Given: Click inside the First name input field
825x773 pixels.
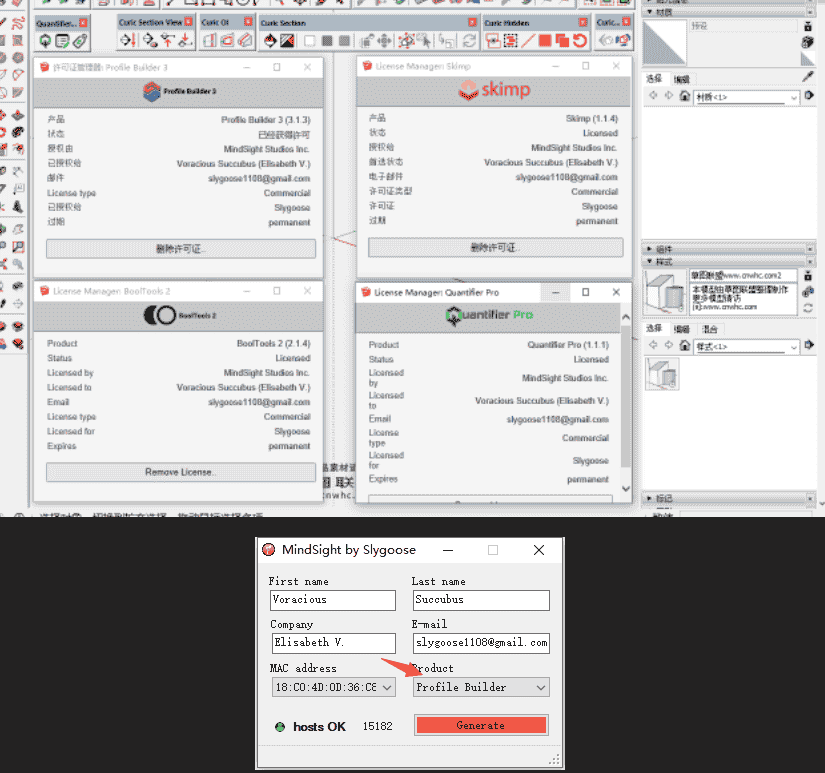Looking at the screenshot, I should (x=332, y=600).
